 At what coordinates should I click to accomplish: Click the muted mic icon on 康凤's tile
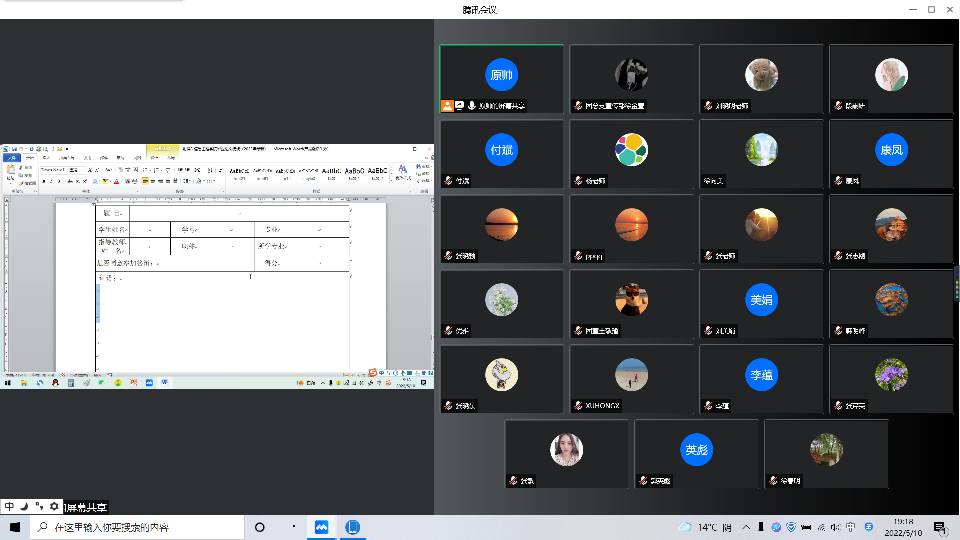pyautogui.click(x=838, y=181)
